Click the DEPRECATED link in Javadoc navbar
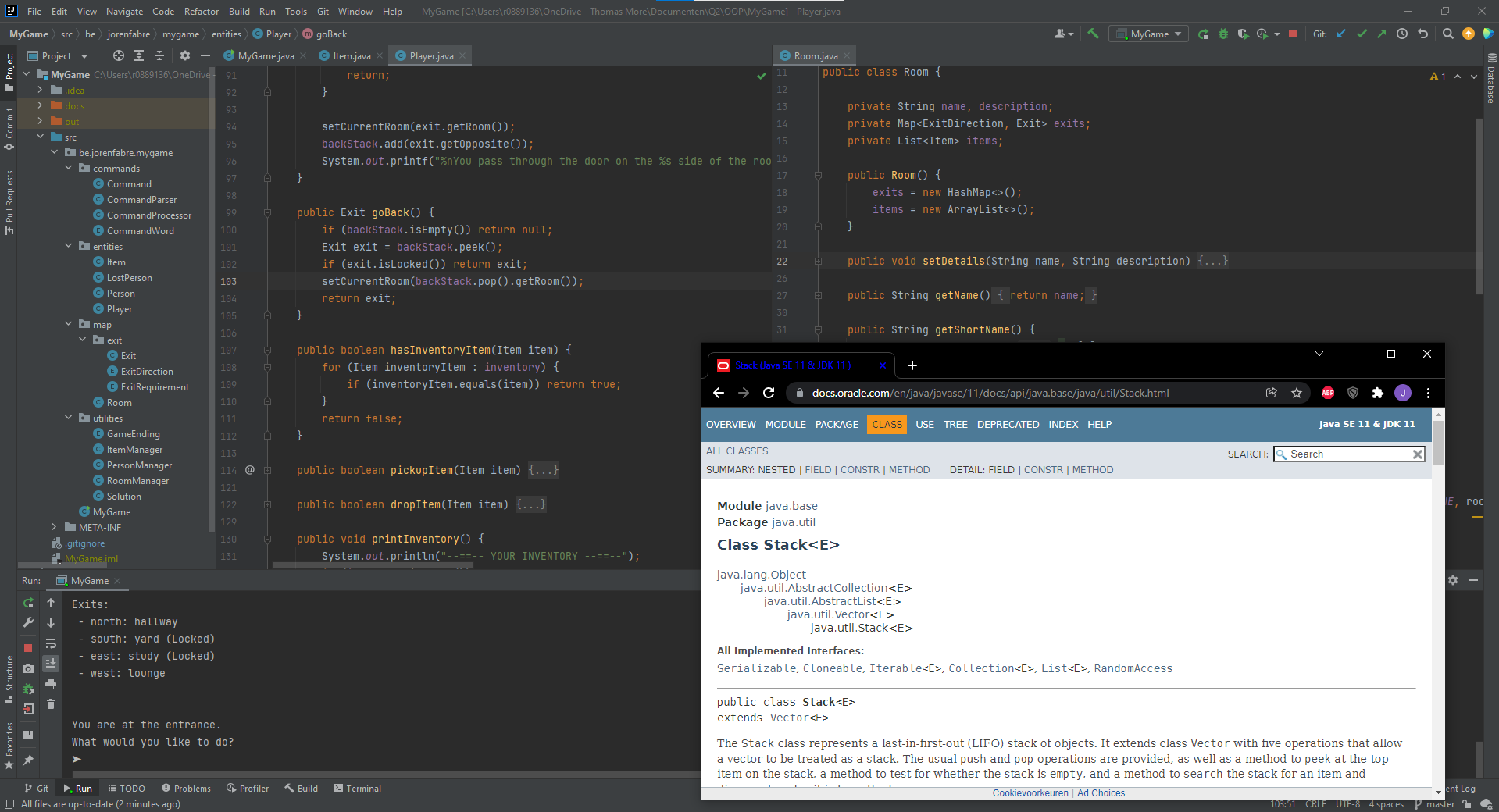1499x812 pixels. coord(1008,425)
